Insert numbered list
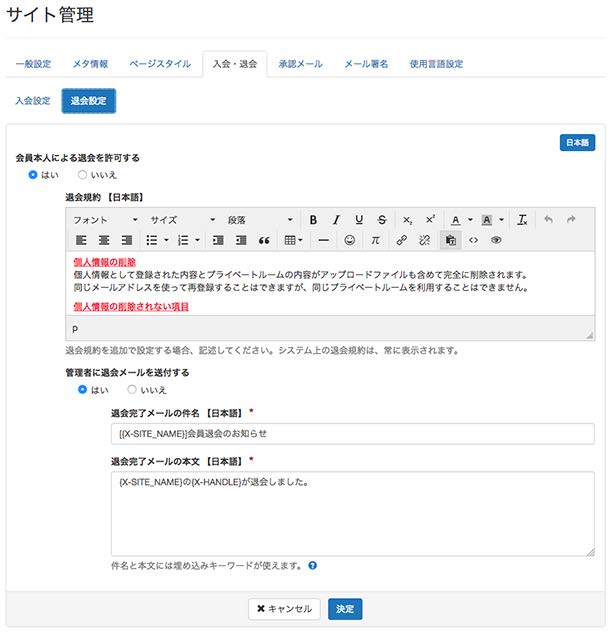 183,240
